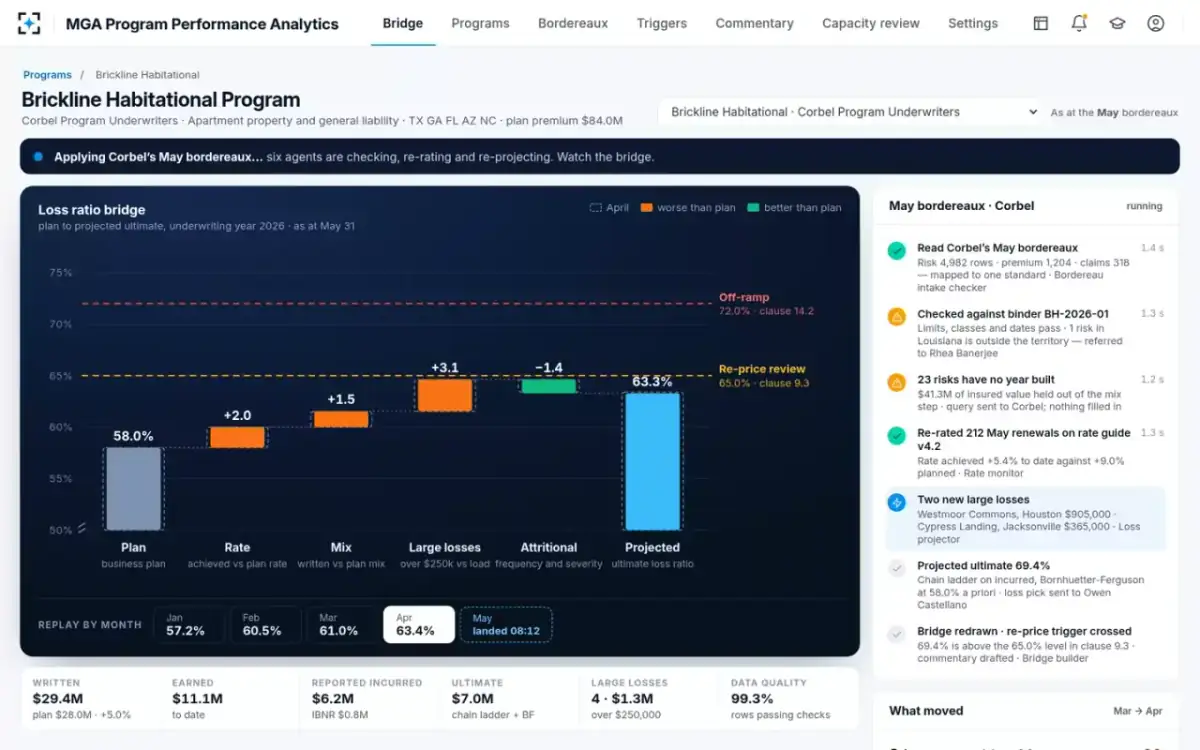The height and width of the screenshot is (750, 1200).
Task: Click the May bordereaux · Corbel panel heading
Action: [x=961, y=206]
